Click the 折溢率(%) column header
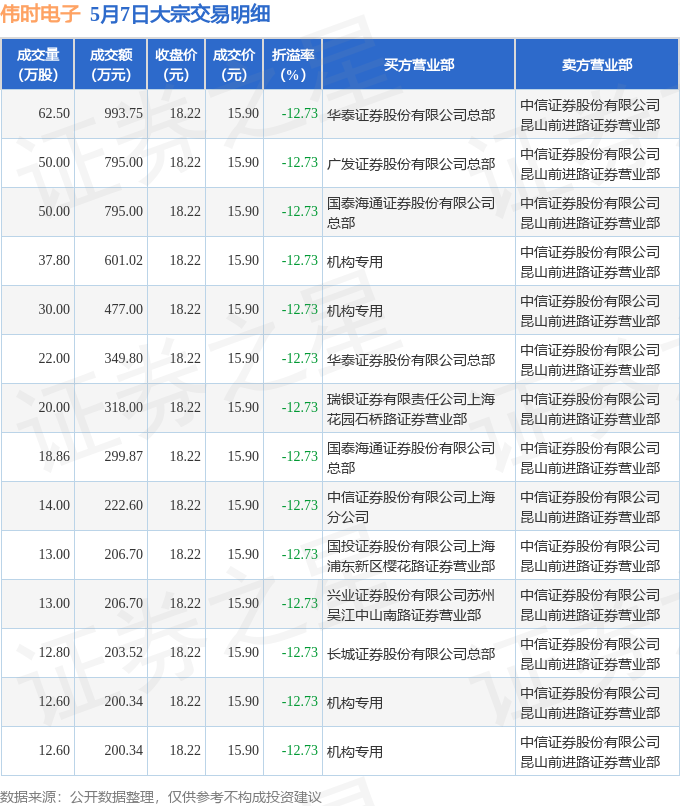 293,65
